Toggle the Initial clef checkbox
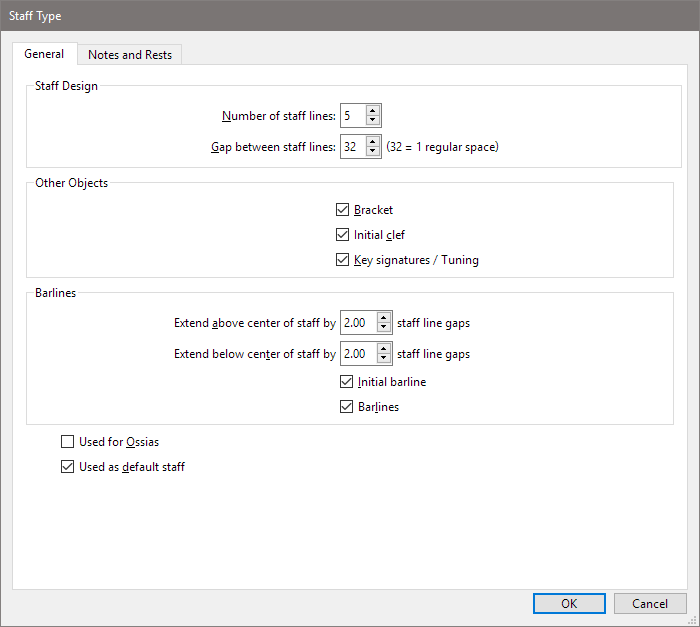The image size is (700, 627). click(x=343, y=235)
